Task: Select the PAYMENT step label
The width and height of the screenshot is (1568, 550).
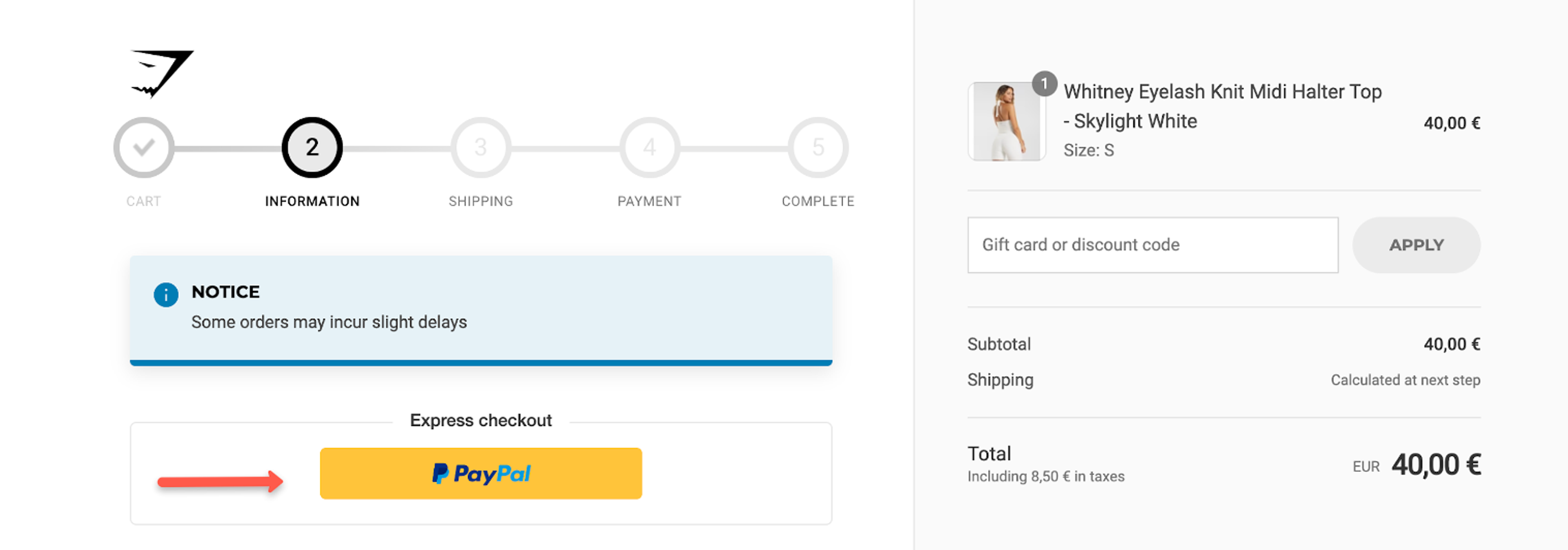Action: 650,200
